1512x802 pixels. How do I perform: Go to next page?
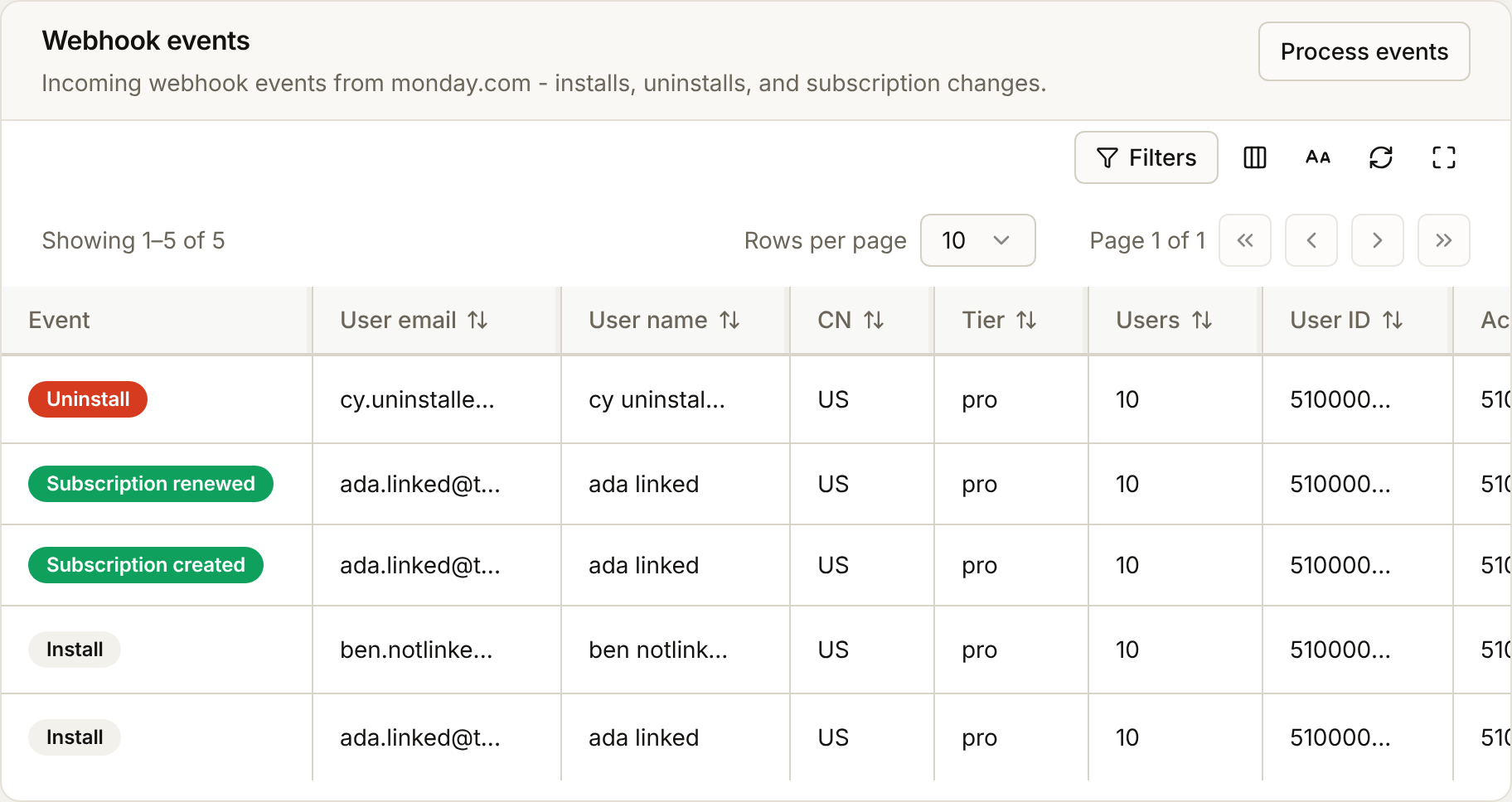1378,240
